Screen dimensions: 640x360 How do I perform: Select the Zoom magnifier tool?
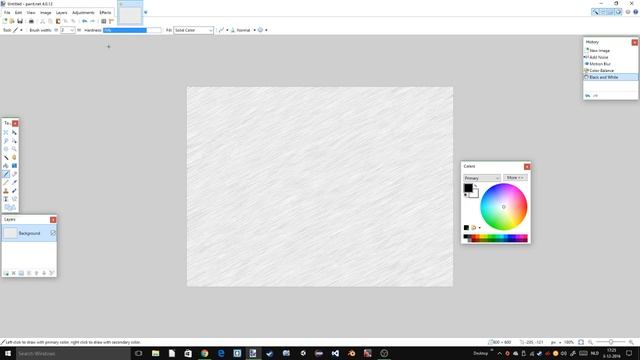[x=14, y=149]
